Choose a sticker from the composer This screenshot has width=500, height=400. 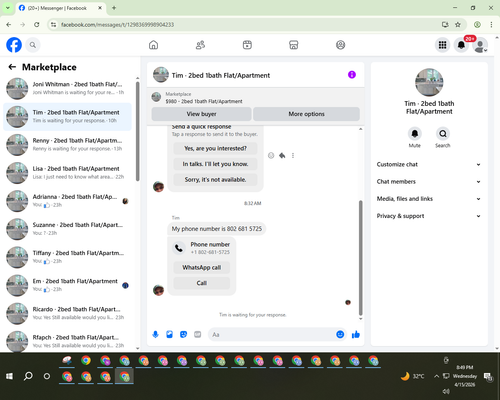[x=183, y=334]
